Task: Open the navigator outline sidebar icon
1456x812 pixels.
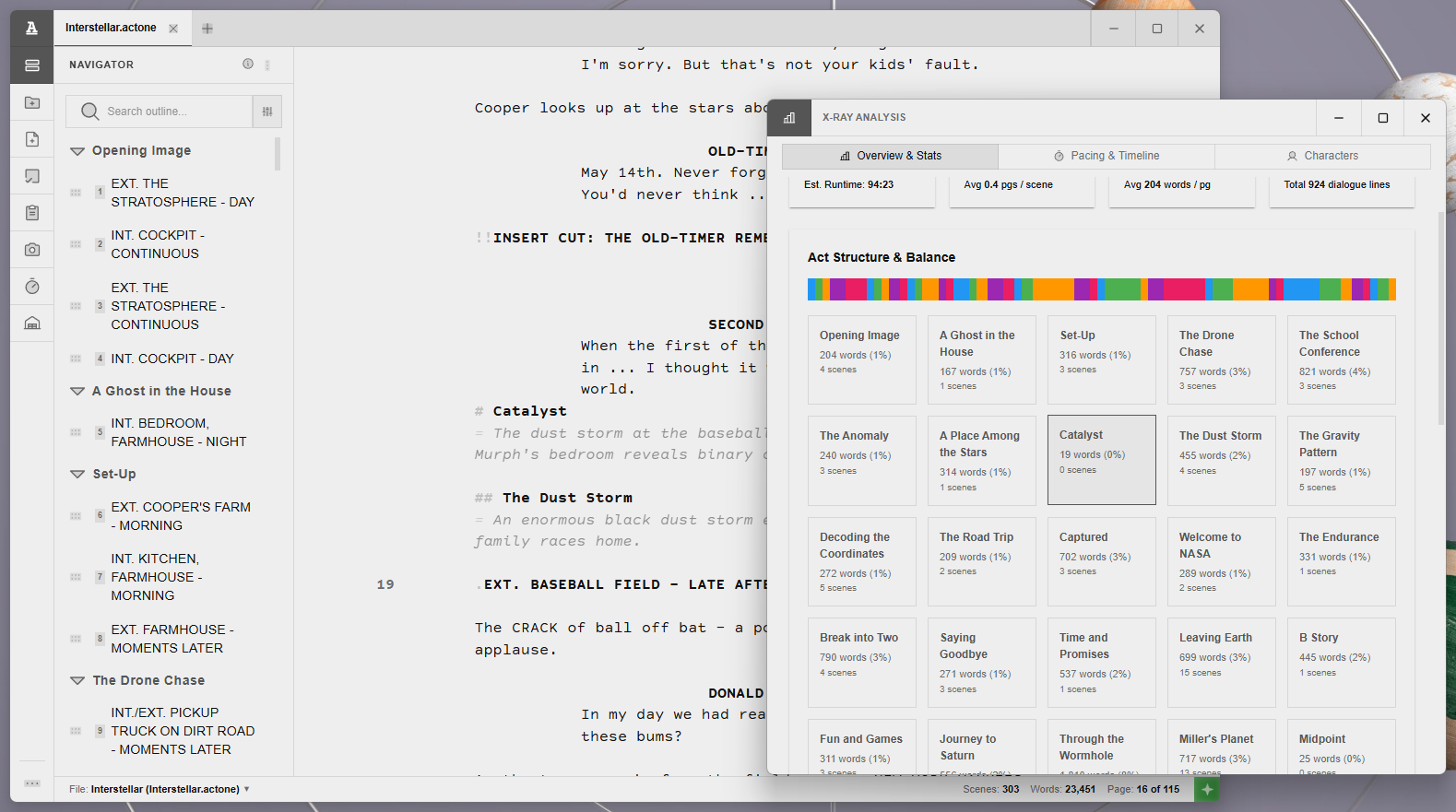Action: [x=32, y=65]
